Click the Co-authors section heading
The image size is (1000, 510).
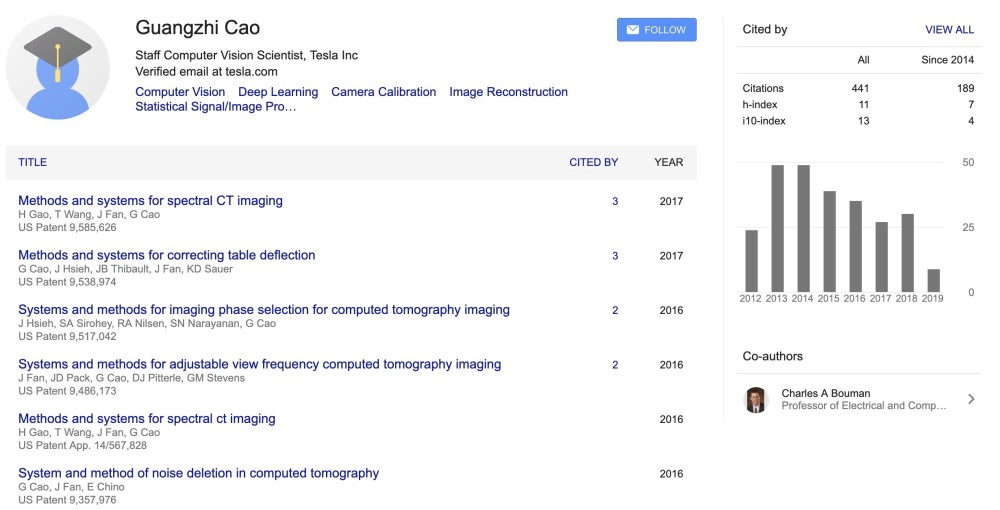pos(772,356)
